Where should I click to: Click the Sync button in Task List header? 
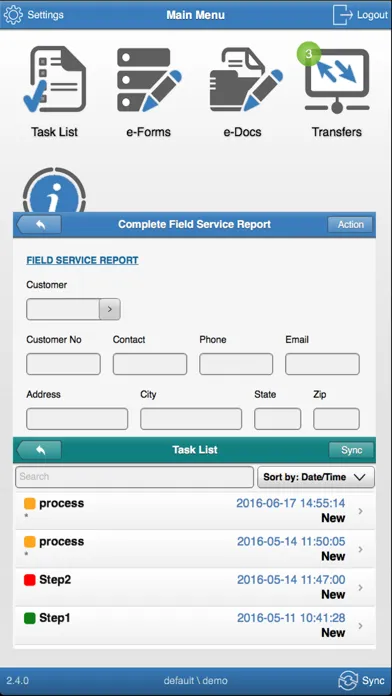click(351, 450)
